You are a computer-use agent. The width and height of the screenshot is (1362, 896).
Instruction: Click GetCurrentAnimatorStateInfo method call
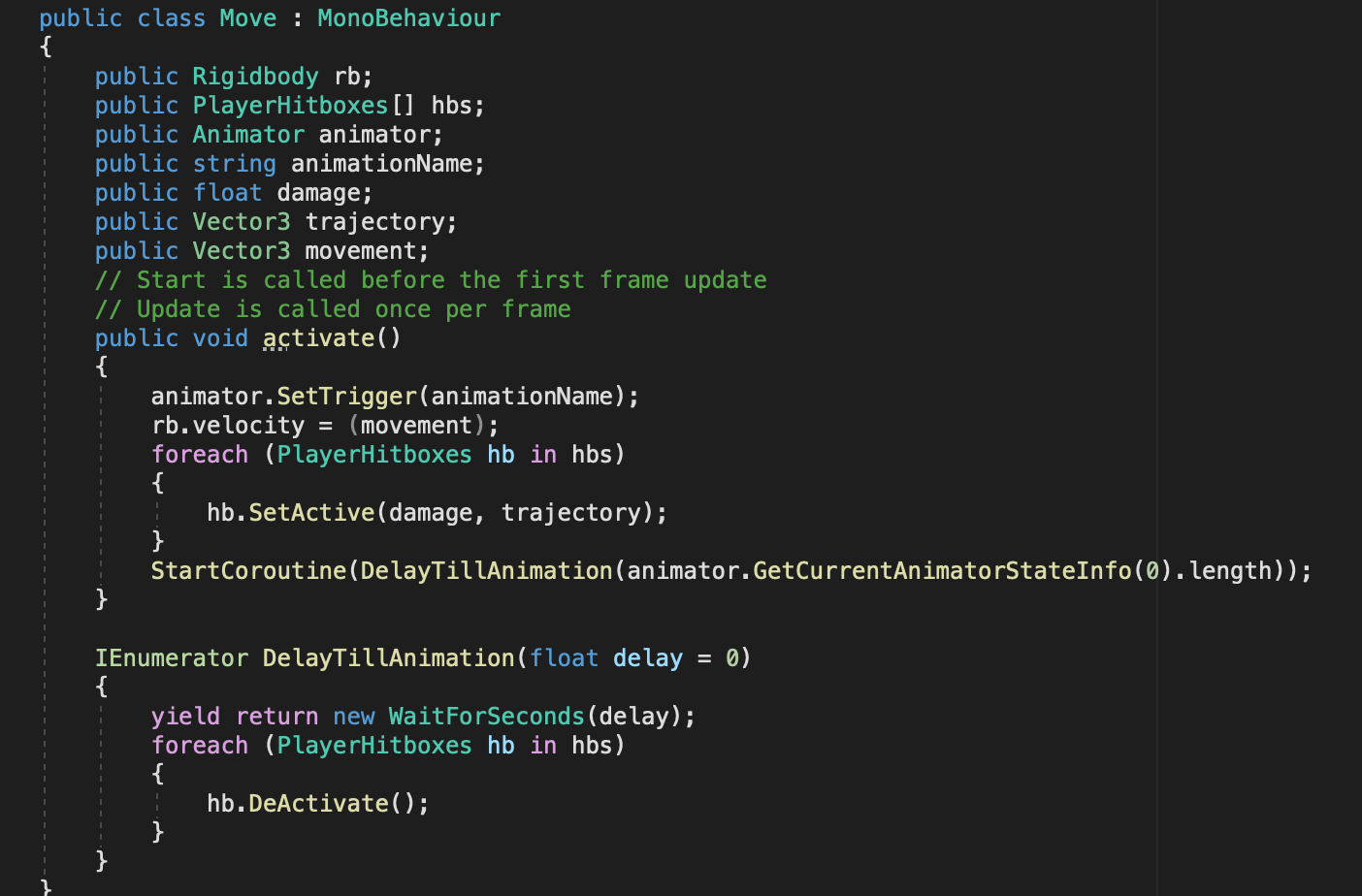click(x=942, y=571)
